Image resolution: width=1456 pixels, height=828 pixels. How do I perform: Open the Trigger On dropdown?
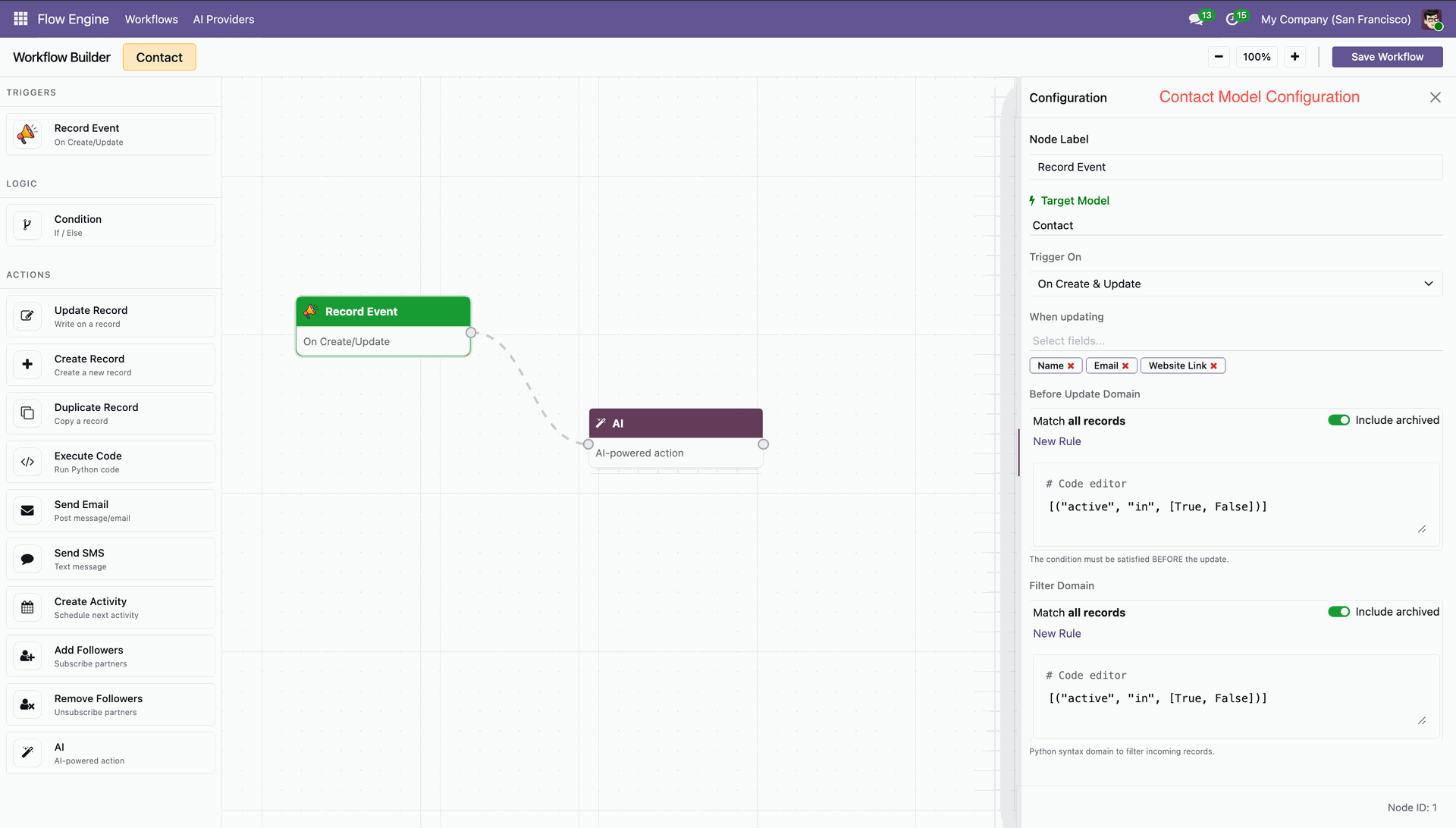[1235, 284]
